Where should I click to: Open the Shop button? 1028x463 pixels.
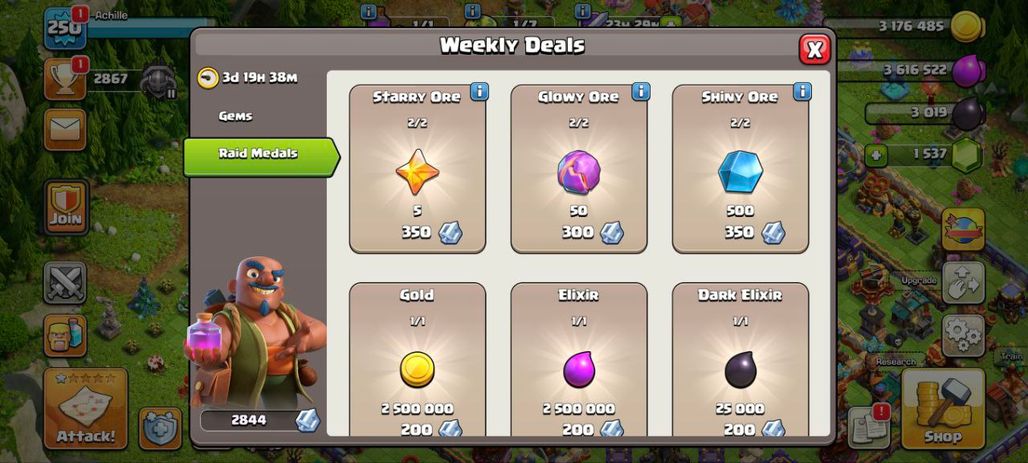pyautogui.click(x=943, y=408)
